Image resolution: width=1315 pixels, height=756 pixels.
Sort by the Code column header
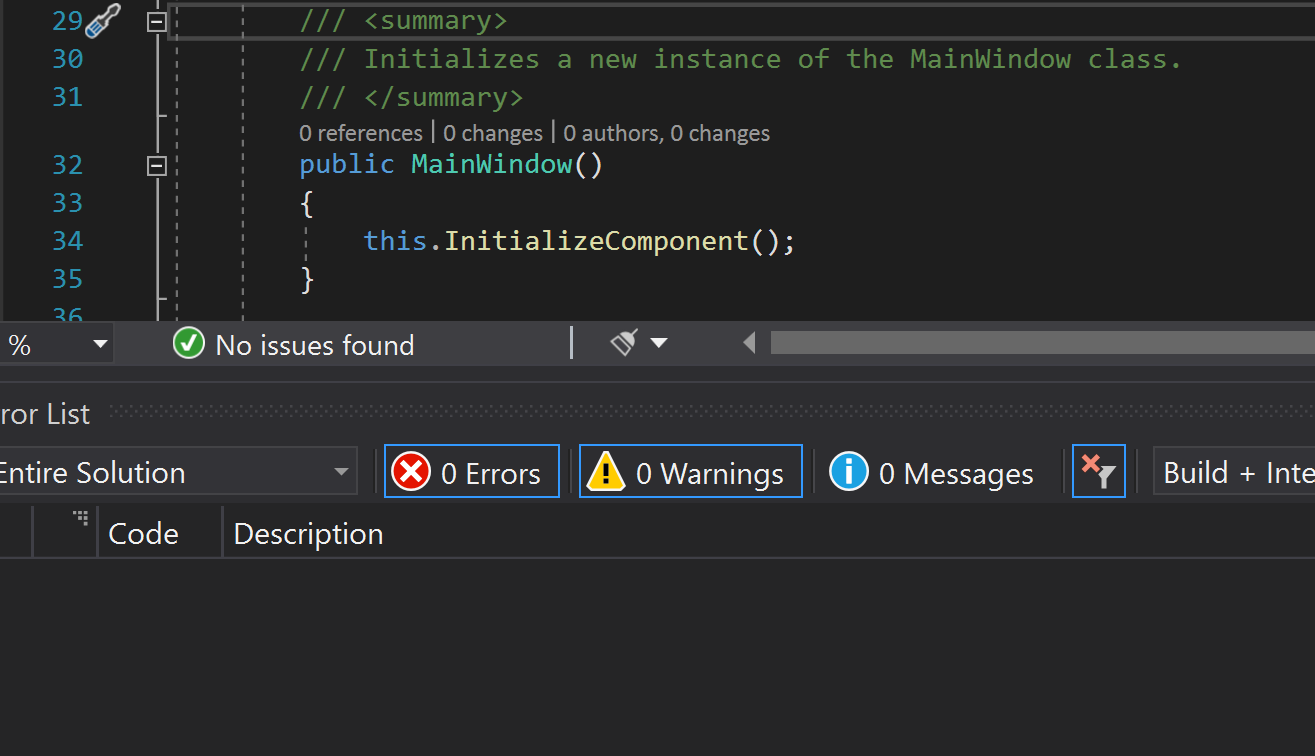tap(144, 534)
